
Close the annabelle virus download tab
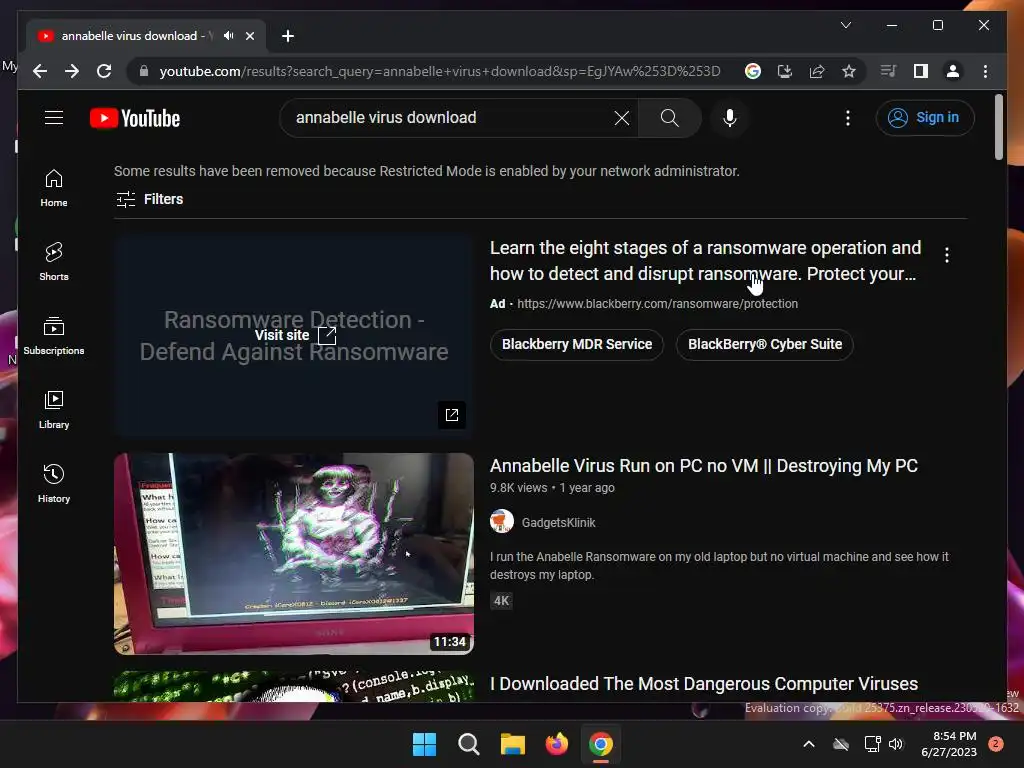[x=249, y=36]
